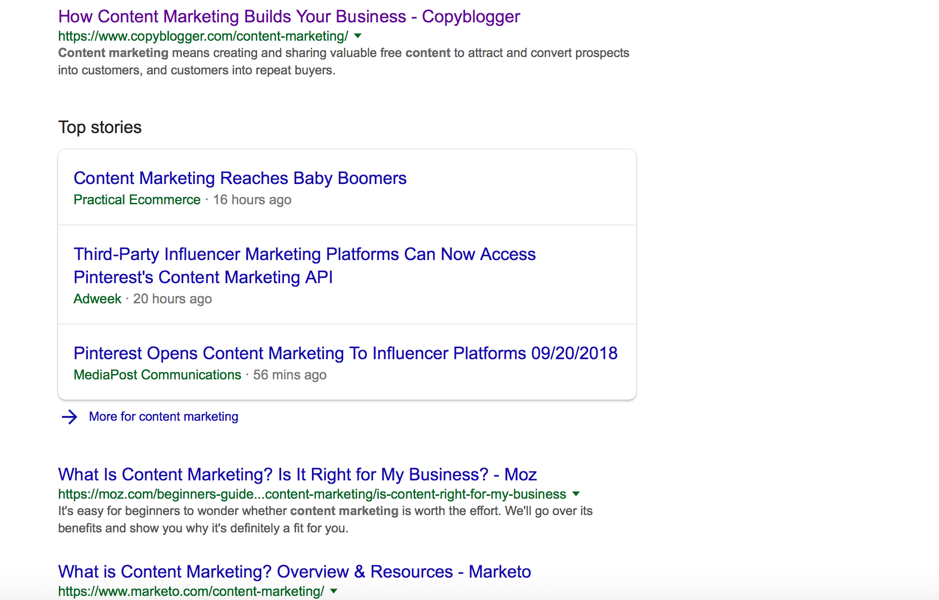Screen dimensions: 939x600
Task: Open the Marketo Overview & Resources result
Action: (x=294, y=571)
